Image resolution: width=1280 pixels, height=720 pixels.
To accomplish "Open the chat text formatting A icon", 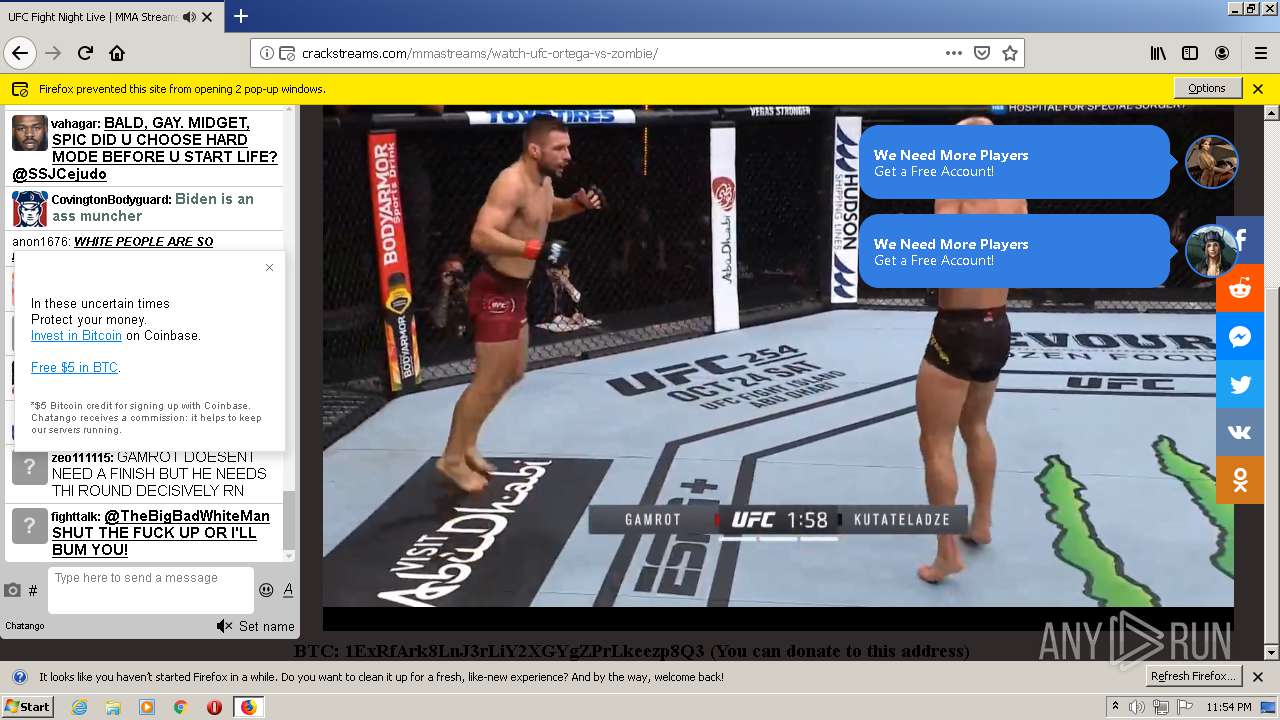I will [288, 590].
